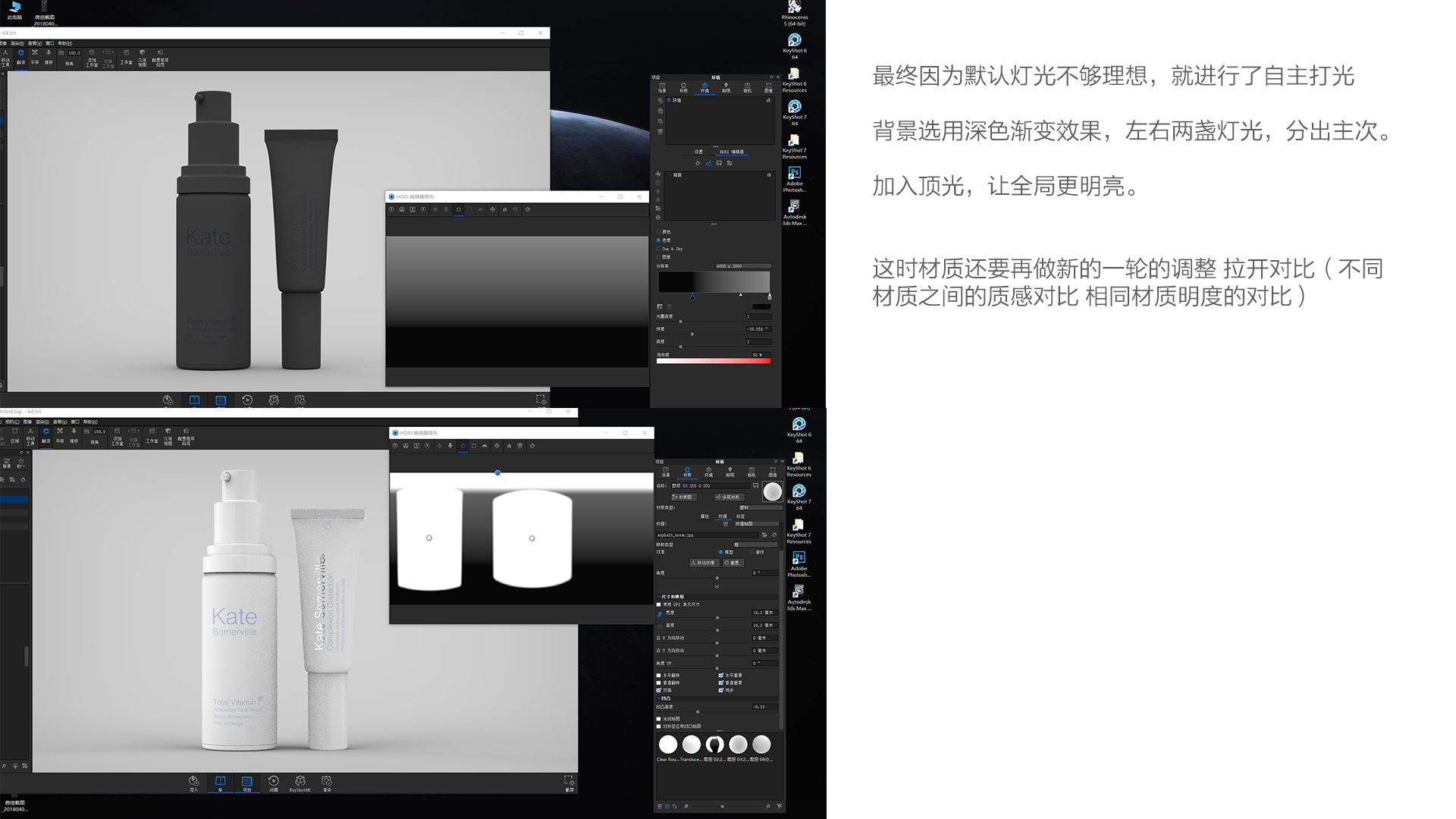Add a new pin in the HDRI editor list
1456x819 pixels.
(658, 173)
